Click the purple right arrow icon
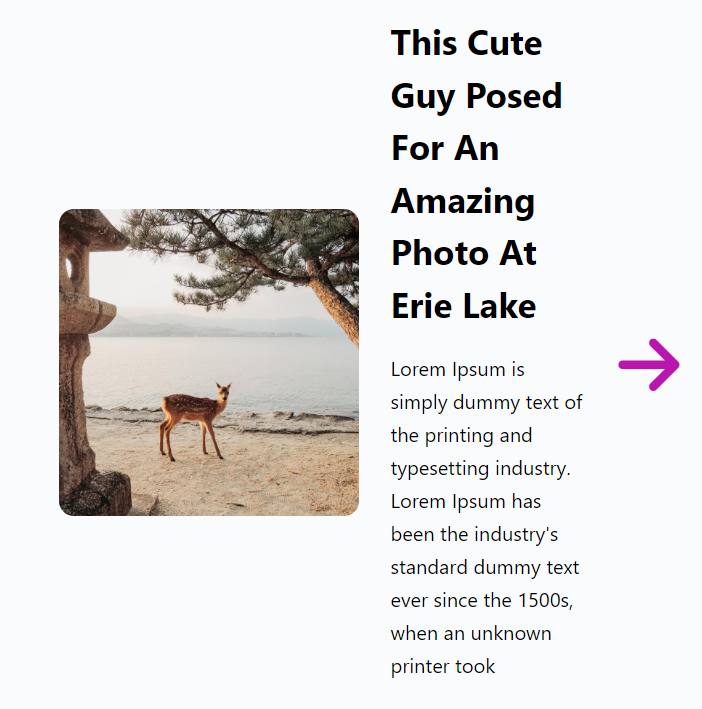Image resolution: width=702 pixels, height=709 pixels. pyautogui.click(x=649, y=365)
